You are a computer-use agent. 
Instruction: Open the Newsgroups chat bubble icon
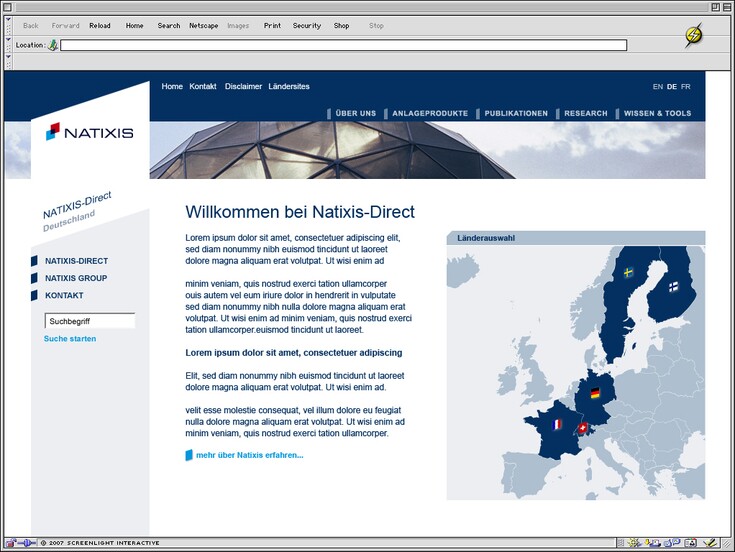pyautogui.click(x=672, y=543)
